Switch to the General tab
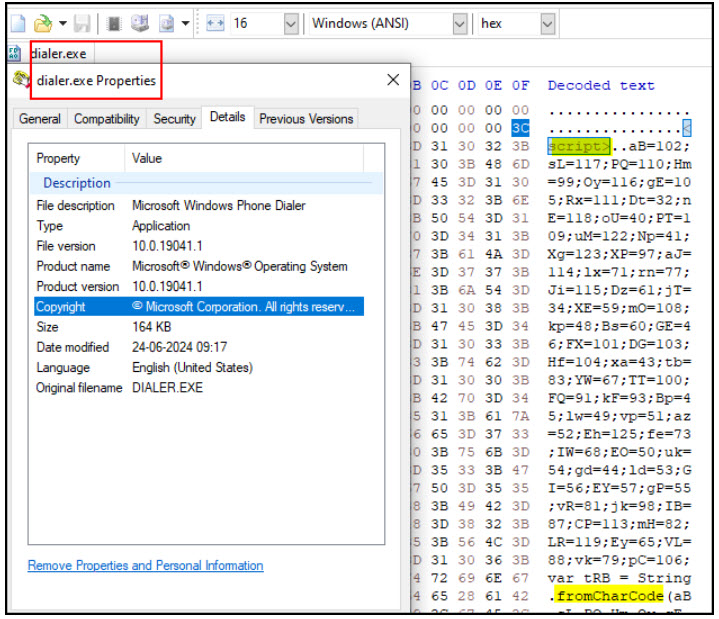This screenshot has width=719, height=619. point(40,119)
